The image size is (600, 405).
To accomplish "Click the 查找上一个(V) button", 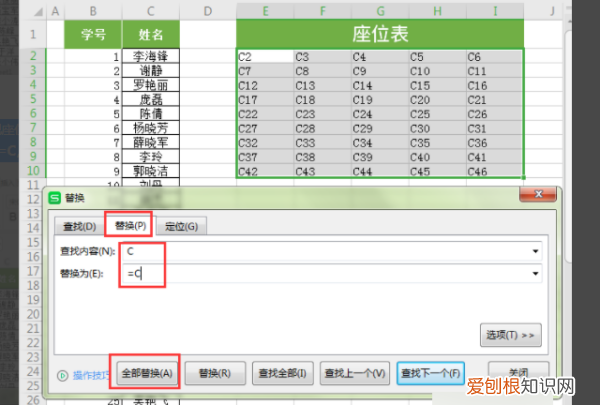I will [355, 373].
